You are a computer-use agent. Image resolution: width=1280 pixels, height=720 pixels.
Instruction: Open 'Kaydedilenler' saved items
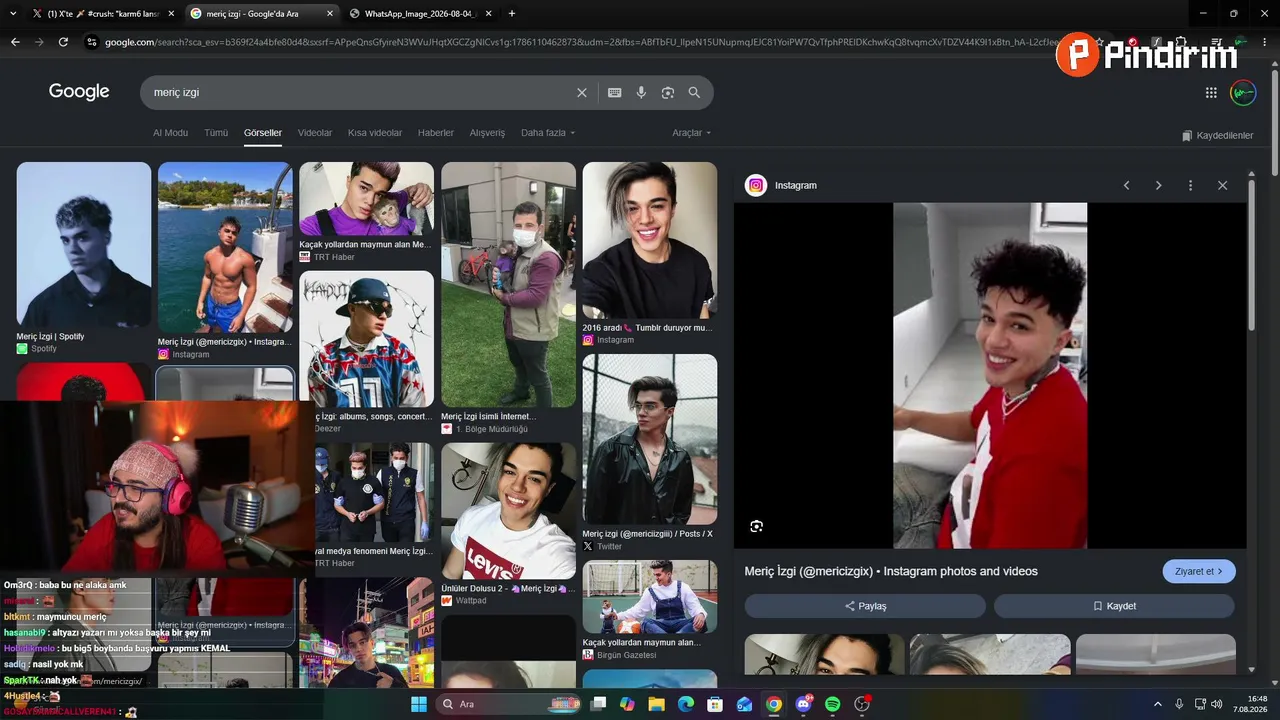(x=1217, y=135)
